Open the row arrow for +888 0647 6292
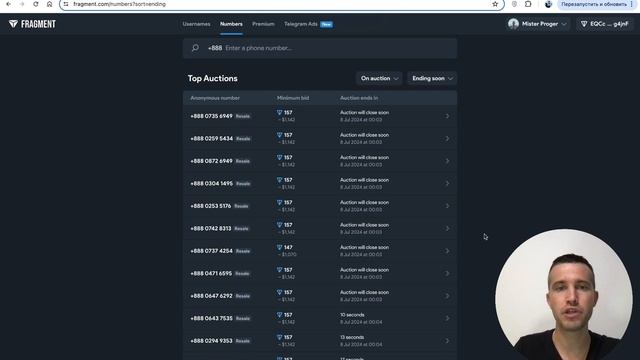The image size is (640, 360). (447, 296)
